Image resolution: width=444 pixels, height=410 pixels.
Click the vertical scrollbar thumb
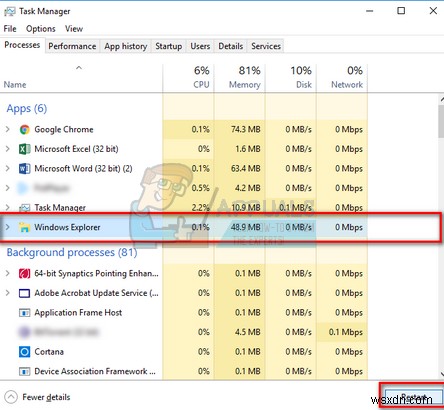coord(441,122)
